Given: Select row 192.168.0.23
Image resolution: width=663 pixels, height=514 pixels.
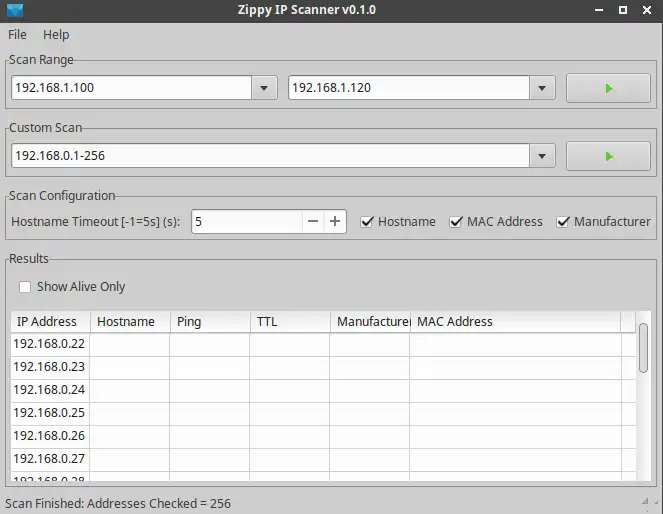Looking at the screenshot, I should 323,367.
